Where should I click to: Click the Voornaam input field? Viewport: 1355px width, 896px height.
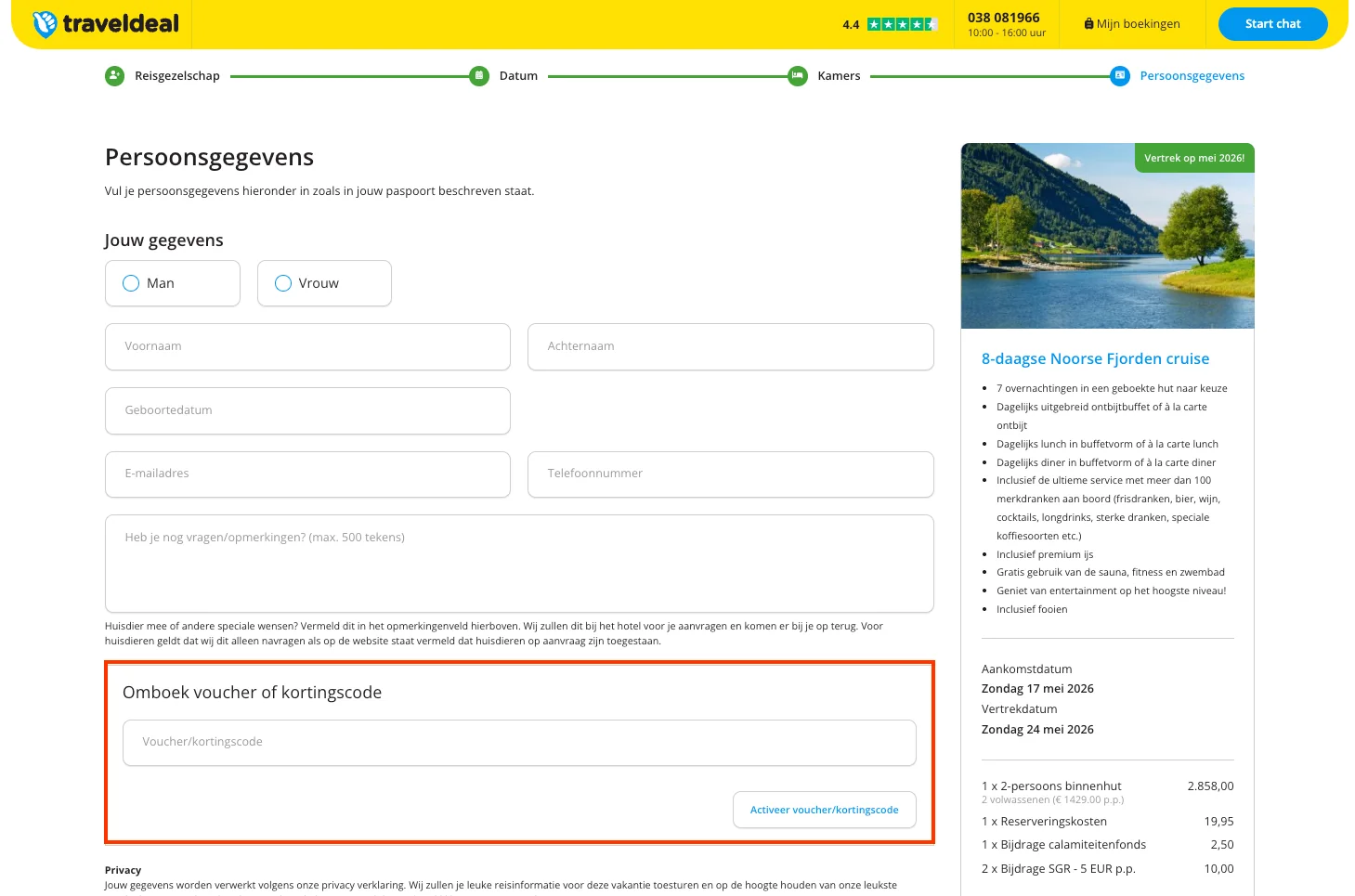click(307, 346)
